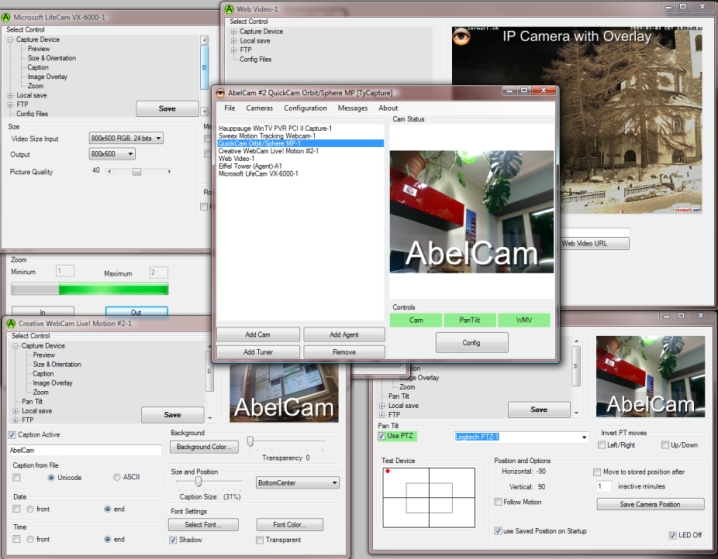Click the eye logo in IP Camera overlay
Viewport: 718px width, 559px height.
click(461, 37)
